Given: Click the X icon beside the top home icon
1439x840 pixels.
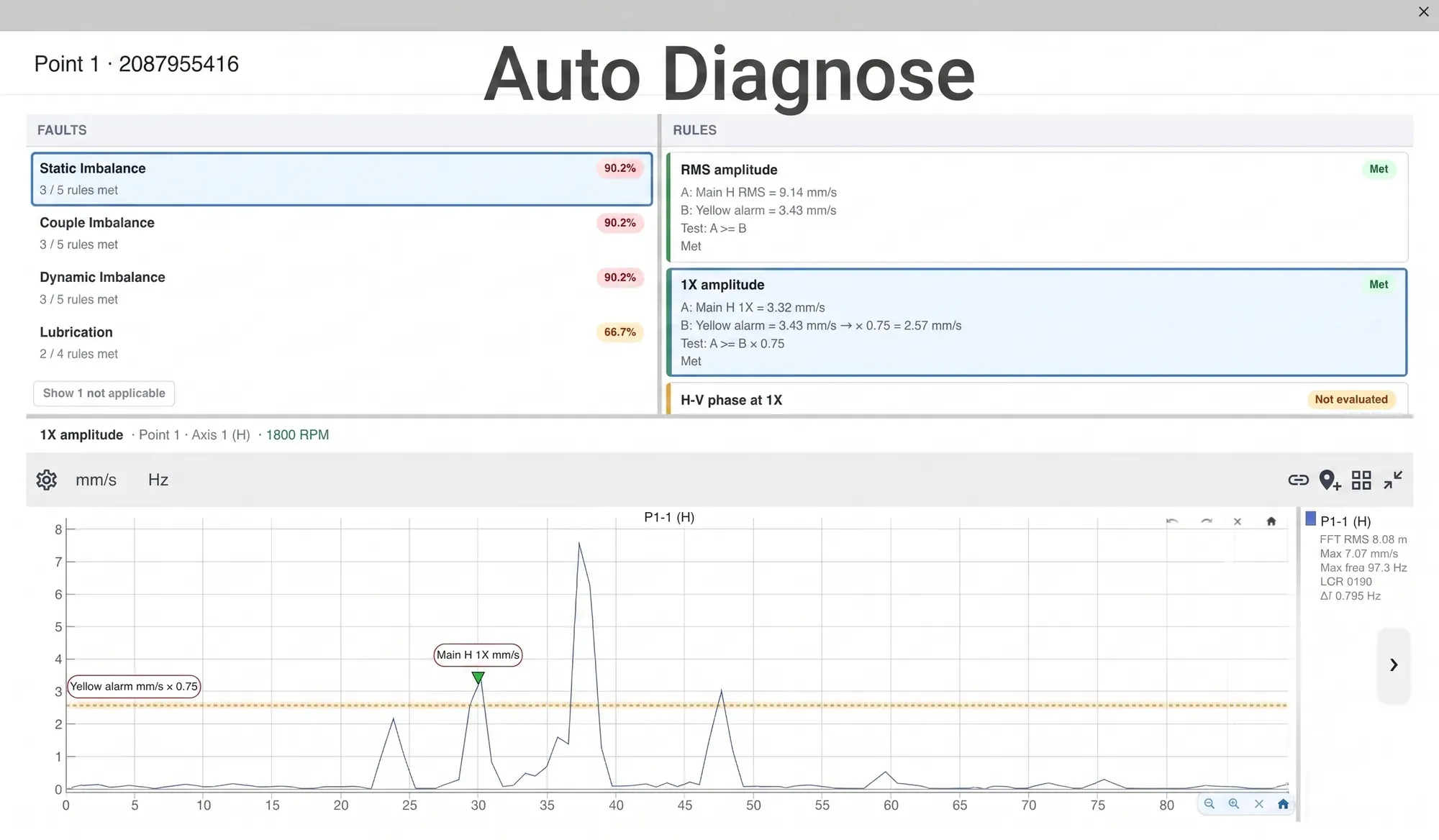Looking at the screenshot, I should (x=1238, y=521).
